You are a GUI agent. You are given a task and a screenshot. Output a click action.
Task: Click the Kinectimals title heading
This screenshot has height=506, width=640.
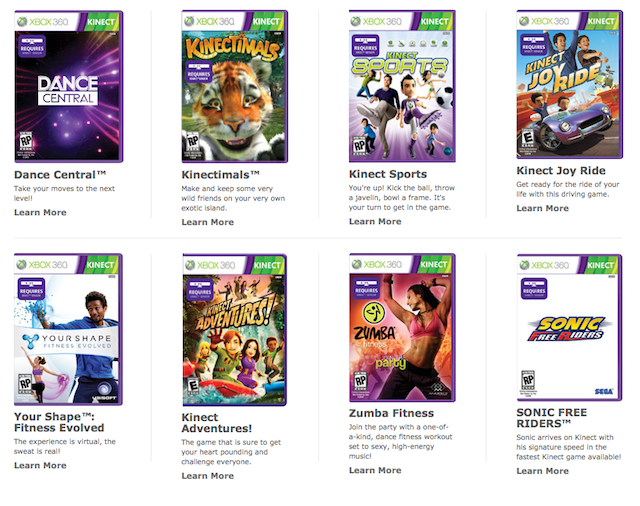[220, 175]
